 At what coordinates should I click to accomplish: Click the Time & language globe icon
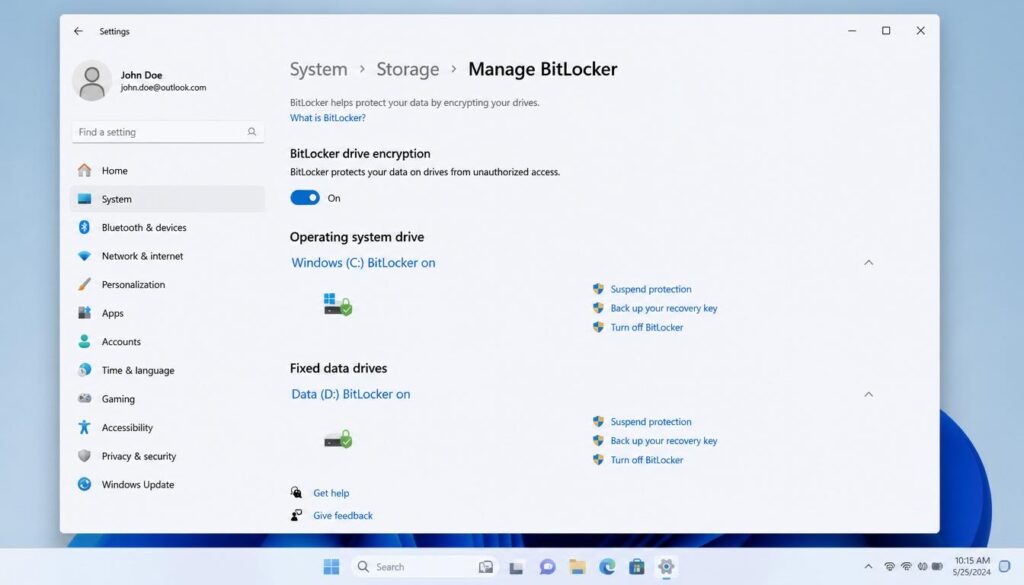(84, 370)
